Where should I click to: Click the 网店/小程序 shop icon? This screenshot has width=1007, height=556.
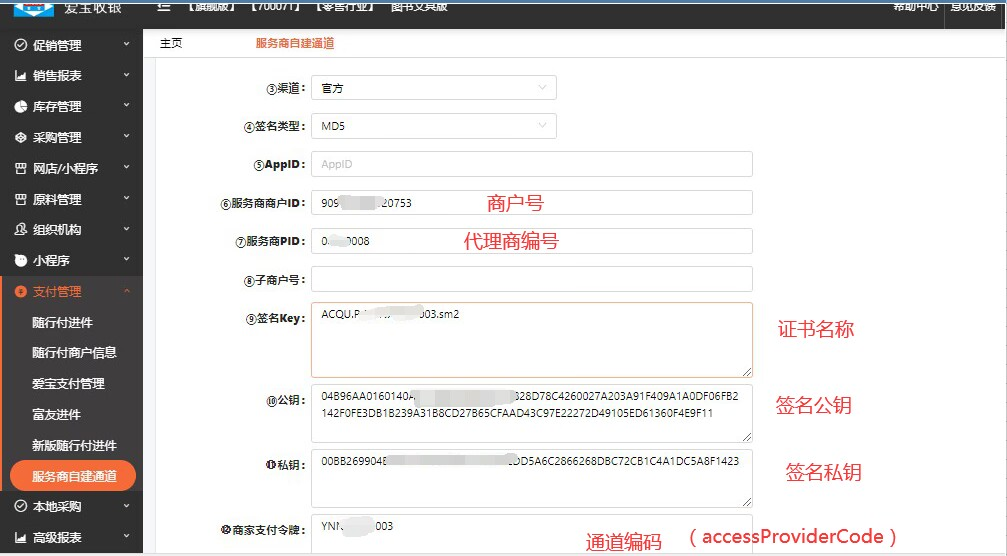(20, 169)
